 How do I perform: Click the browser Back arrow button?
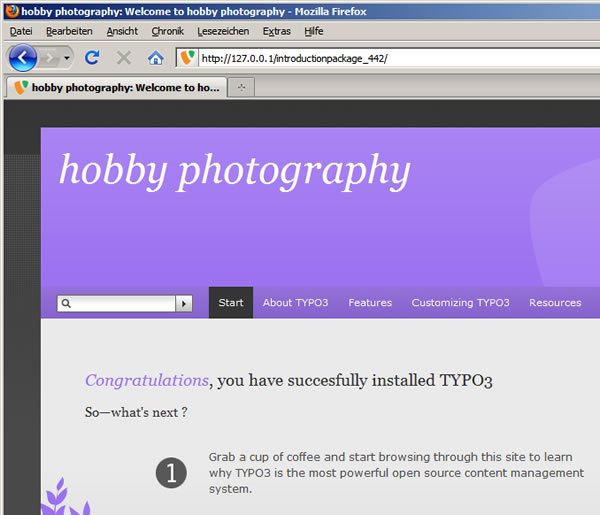22,57
